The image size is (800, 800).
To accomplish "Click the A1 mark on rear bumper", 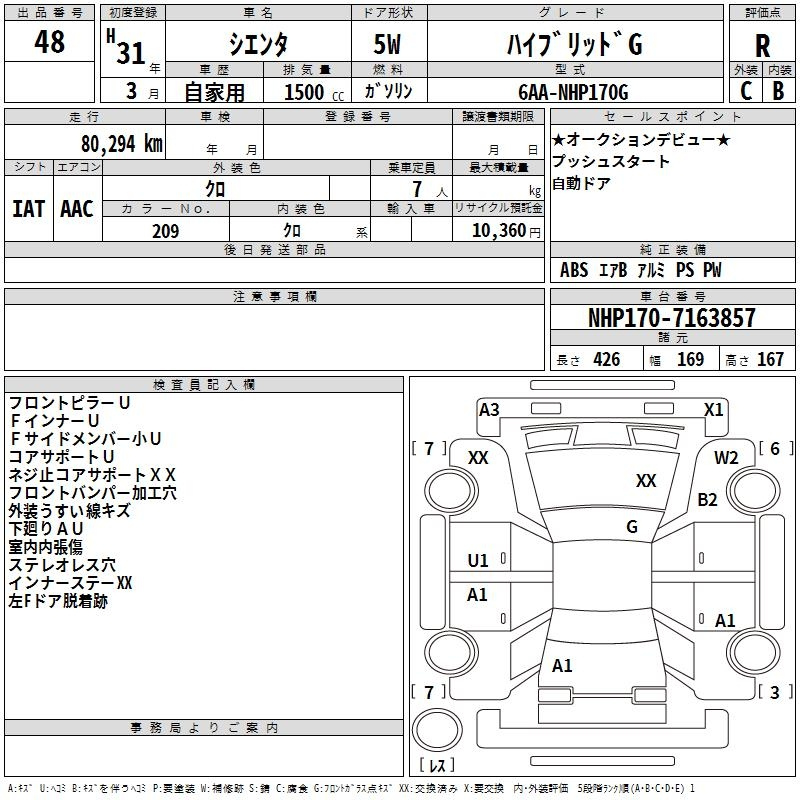I will [562, 666].
